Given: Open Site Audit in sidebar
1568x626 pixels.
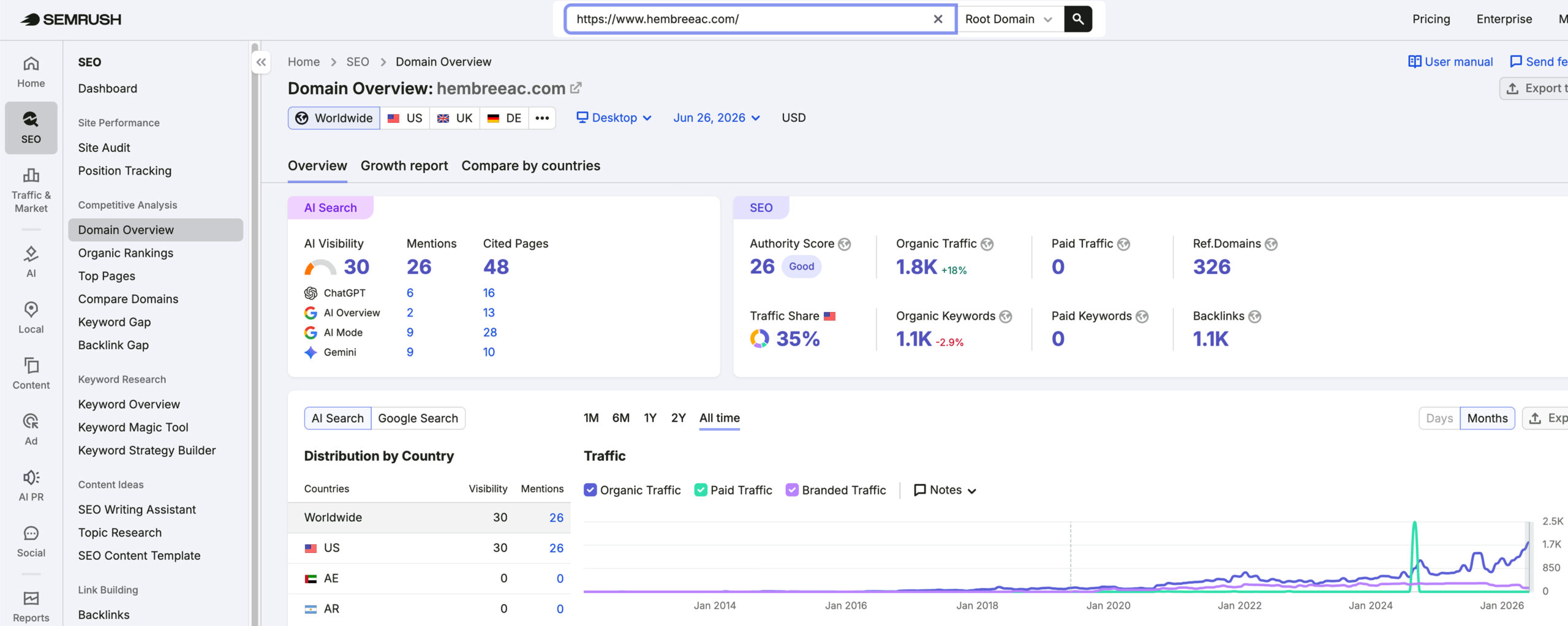Looking at the screenshot, I should 104,148.
